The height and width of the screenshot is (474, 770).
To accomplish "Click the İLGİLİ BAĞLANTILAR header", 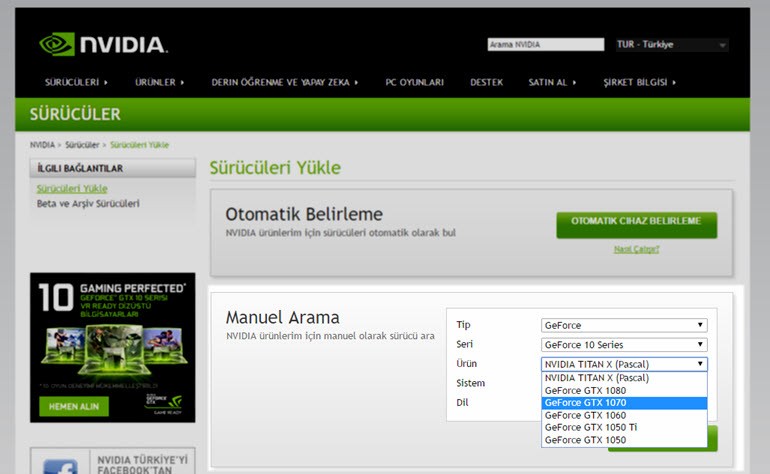I will (112, 168).
